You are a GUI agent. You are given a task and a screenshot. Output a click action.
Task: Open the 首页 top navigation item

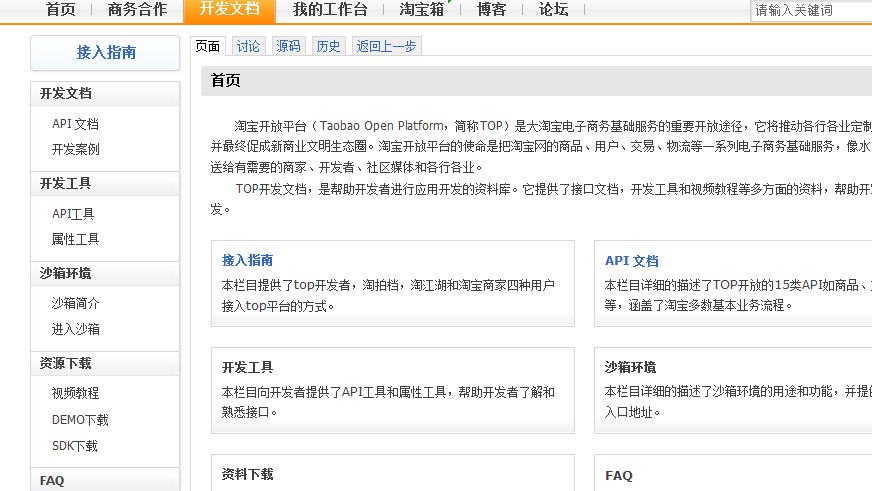[61, 9]
